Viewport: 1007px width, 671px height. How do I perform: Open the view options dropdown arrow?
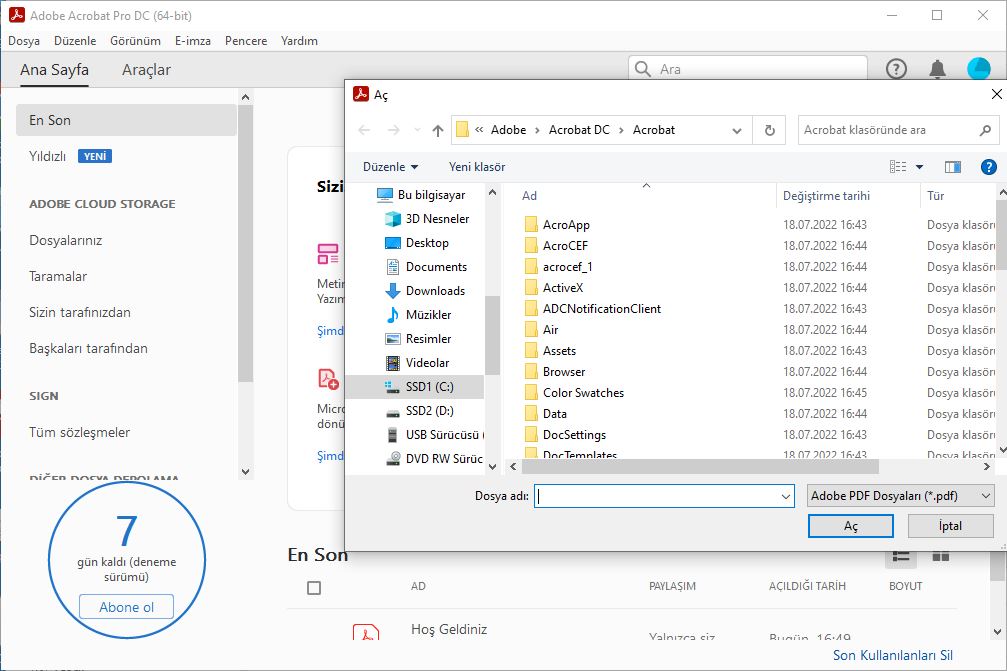pyautogui.click(x=919, y=167)
